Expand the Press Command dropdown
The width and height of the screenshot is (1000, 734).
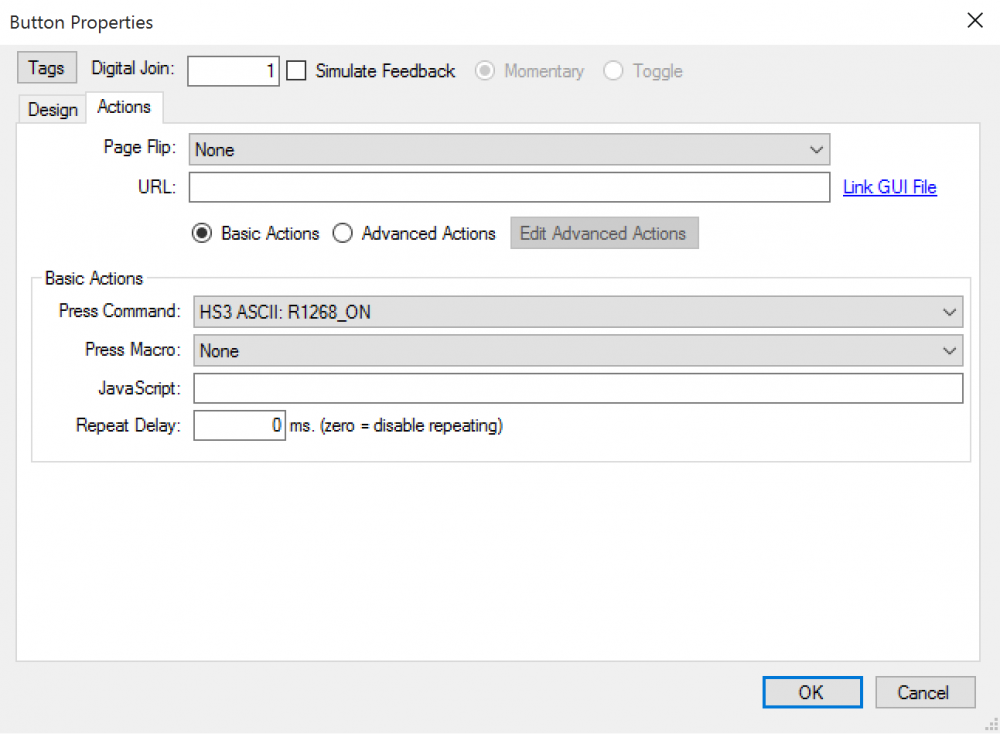[577, 312]
